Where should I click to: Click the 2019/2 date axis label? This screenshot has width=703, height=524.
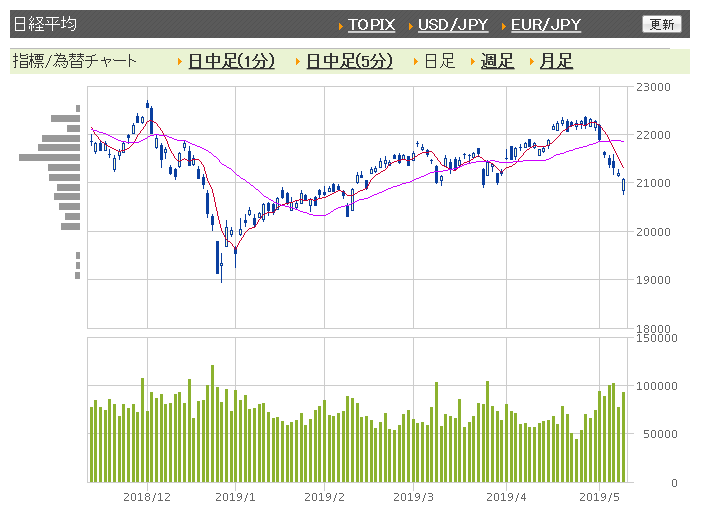[324, 497]
